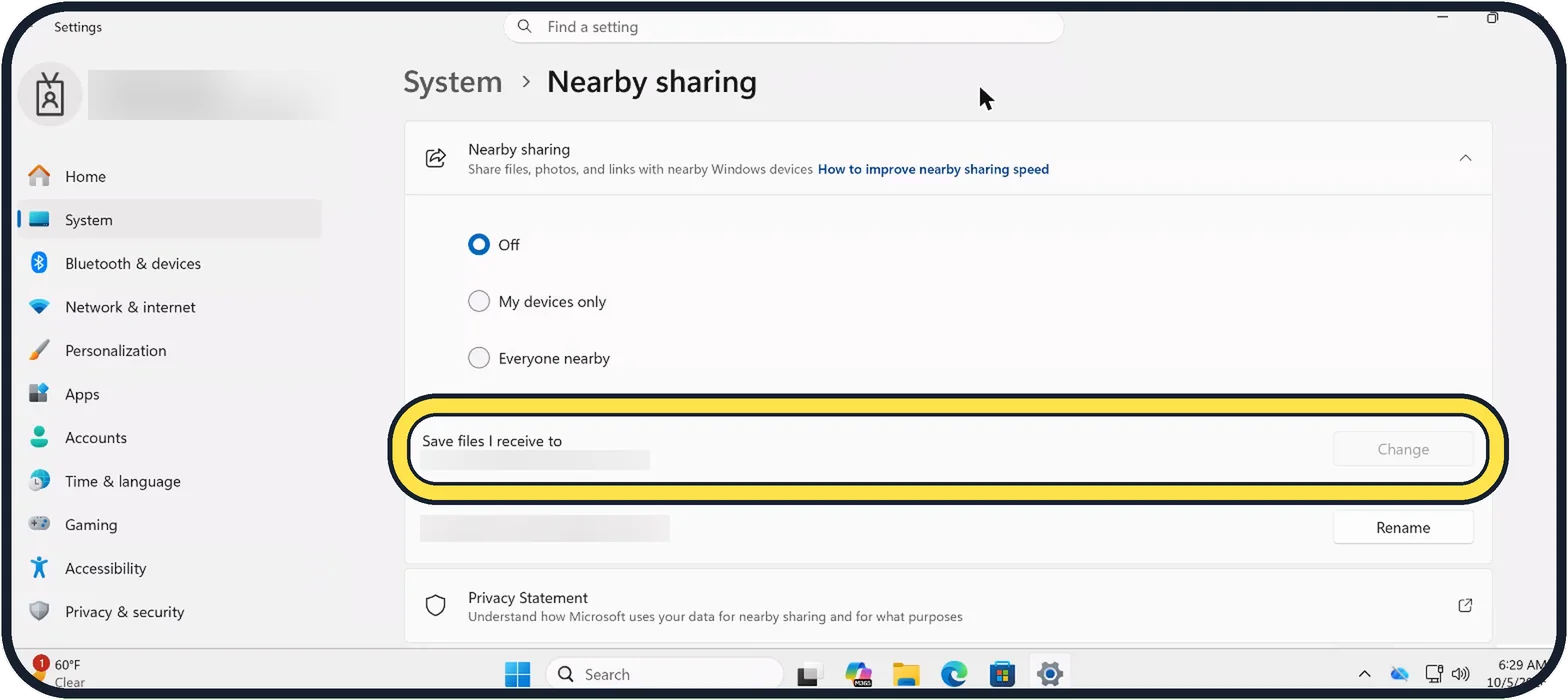Open Microsoft Store from taskbar
This screenshot has height=700, width=1568.
1002,674
